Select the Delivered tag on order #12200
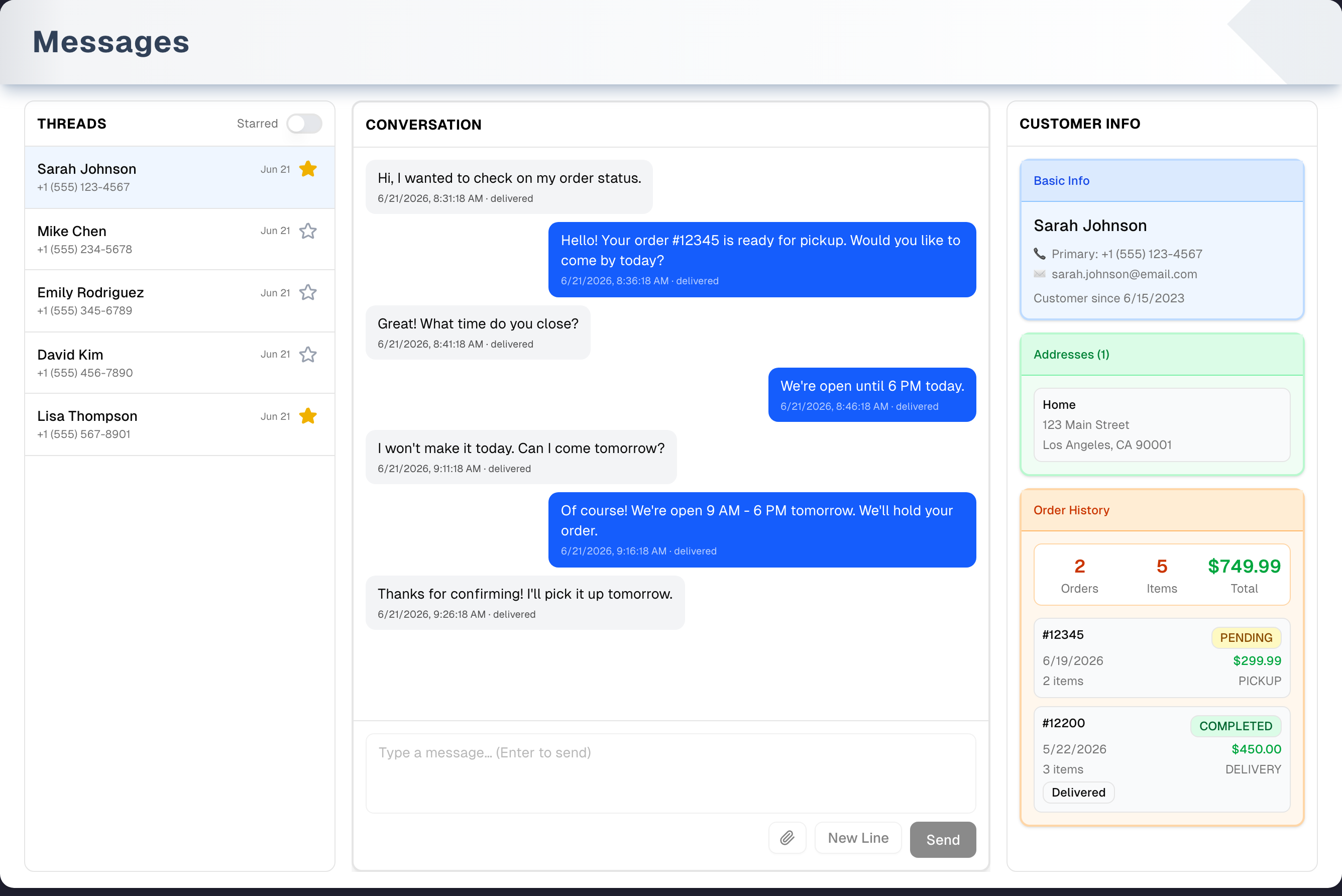This screenshot has width=1342, height=896. (1078, 792)
